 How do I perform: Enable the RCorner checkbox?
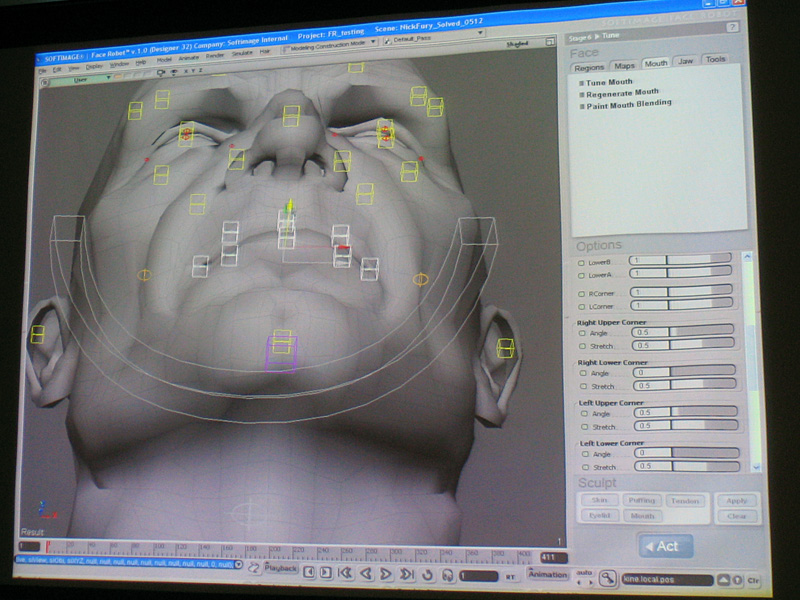pyautogui.click(x=582, y=292)
